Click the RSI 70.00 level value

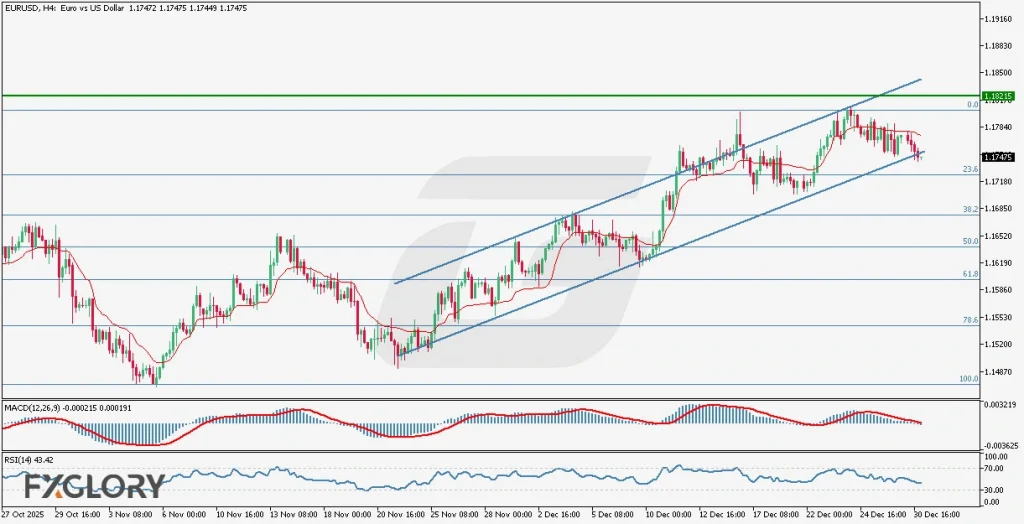[994, 468]
